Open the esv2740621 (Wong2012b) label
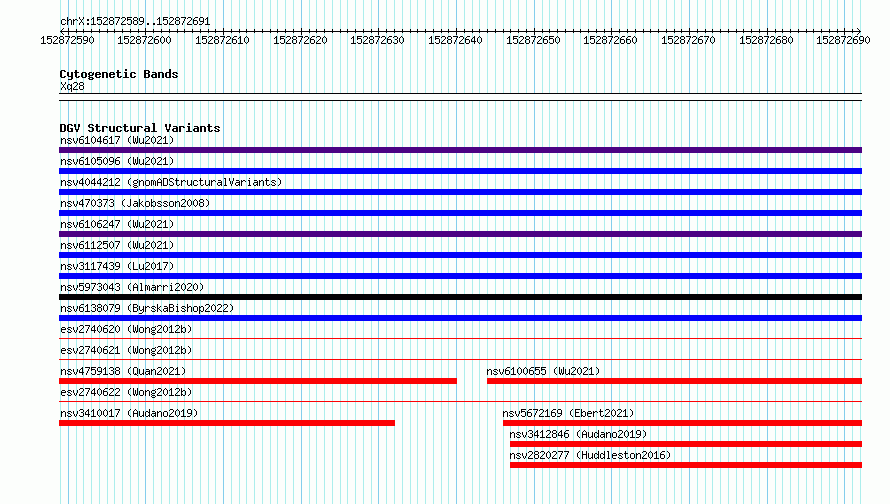This screenshot has width=890, height=504. tap(126, 350)
